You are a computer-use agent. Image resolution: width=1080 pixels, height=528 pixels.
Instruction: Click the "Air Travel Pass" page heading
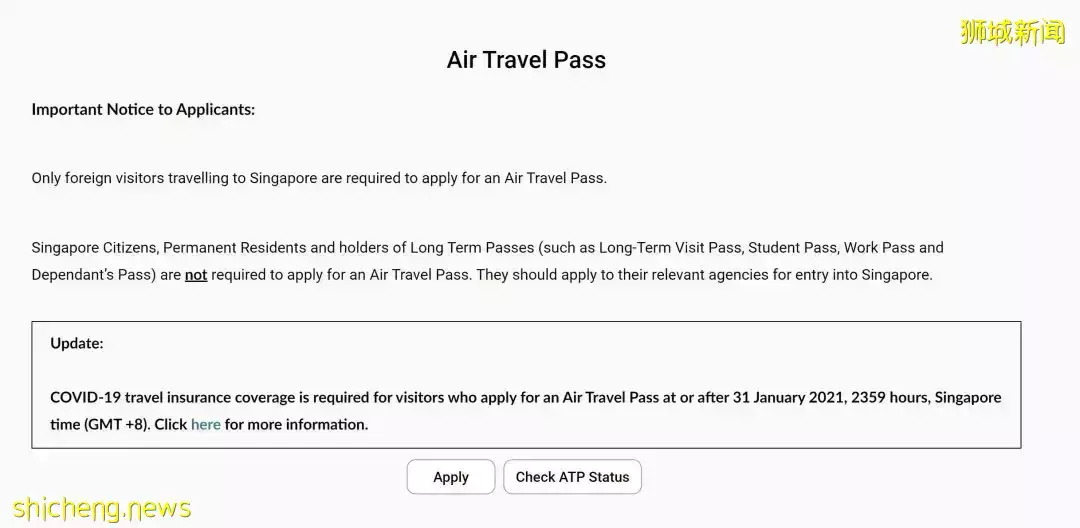(526, 59)
